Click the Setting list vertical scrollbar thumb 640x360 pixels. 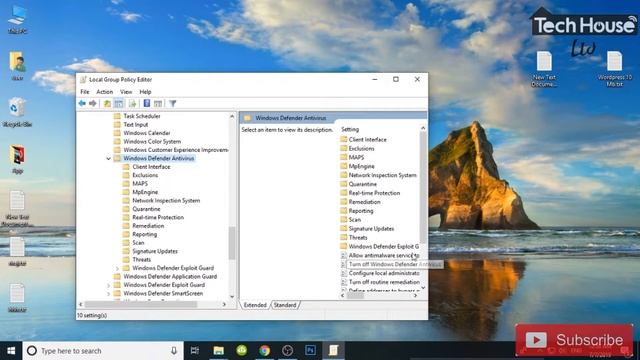tap(423, 187)
